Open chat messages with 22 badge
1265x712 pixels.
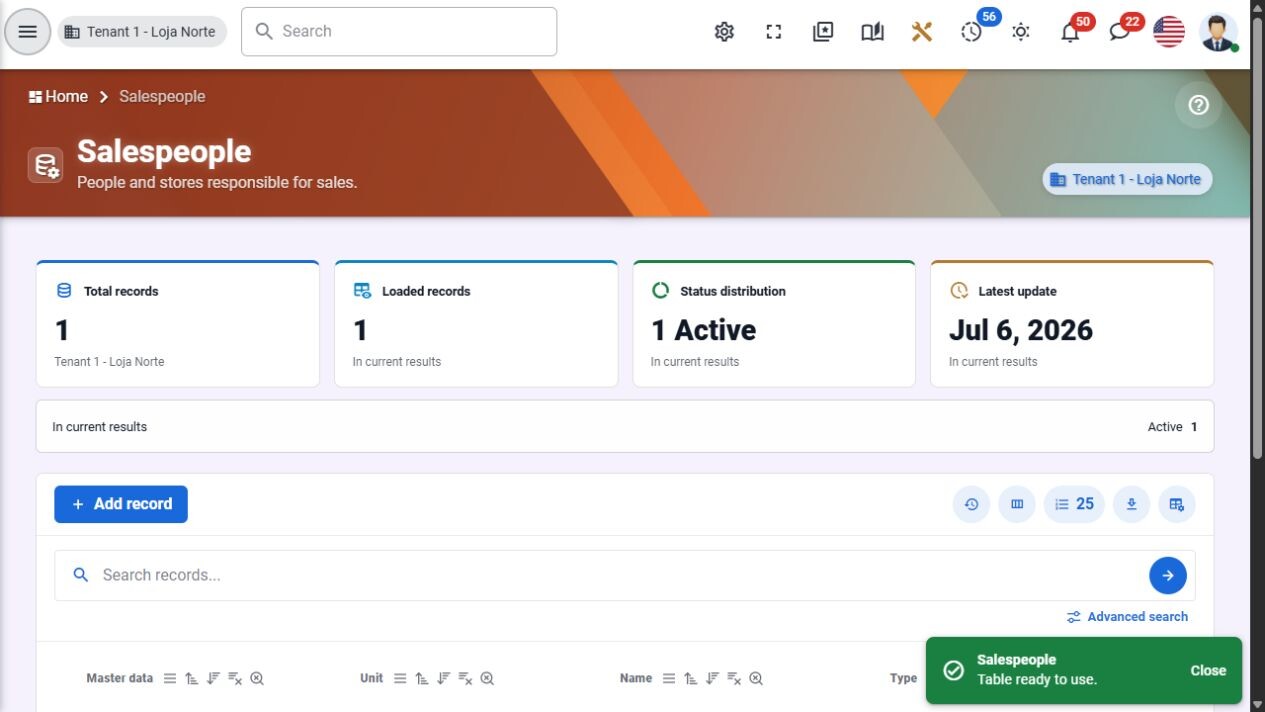tap(1120, 32)
